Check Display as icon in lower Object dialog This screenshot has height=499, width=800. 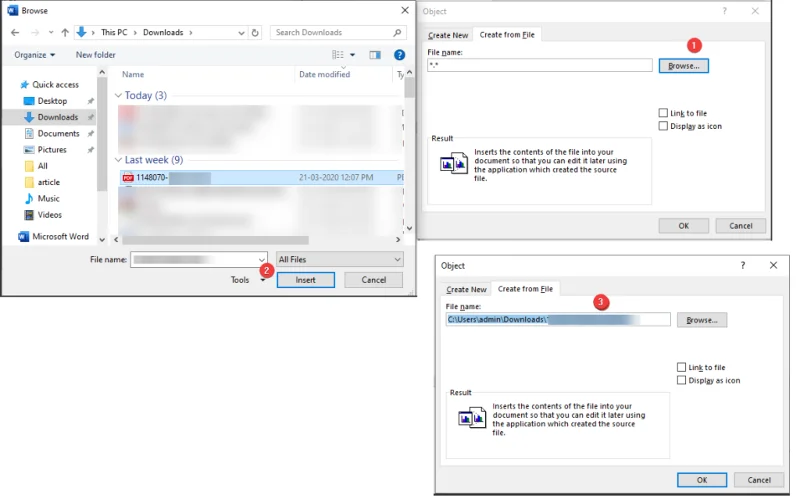click(709, 380)
